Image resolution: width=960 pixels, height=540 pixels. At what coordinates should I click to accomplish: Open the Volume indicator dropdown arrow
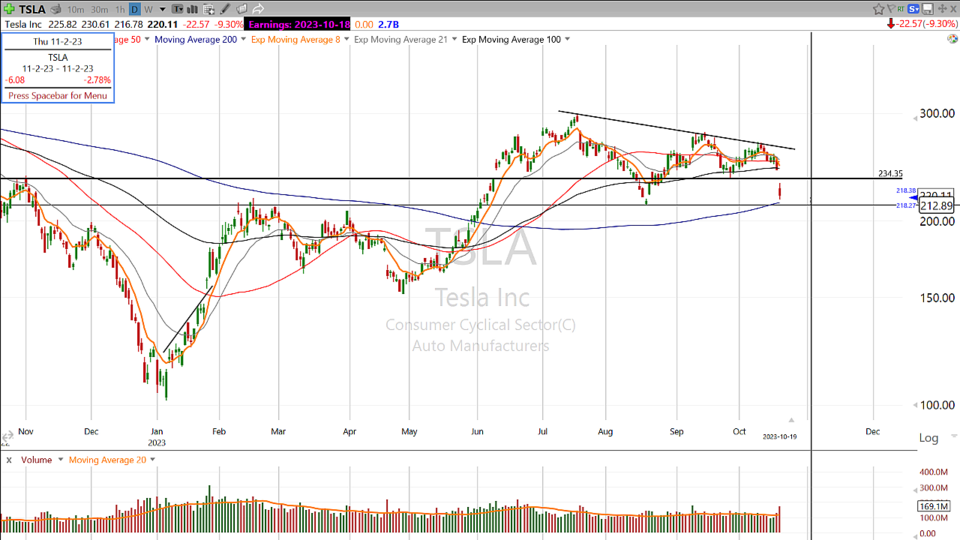click(x=61, y=460)
